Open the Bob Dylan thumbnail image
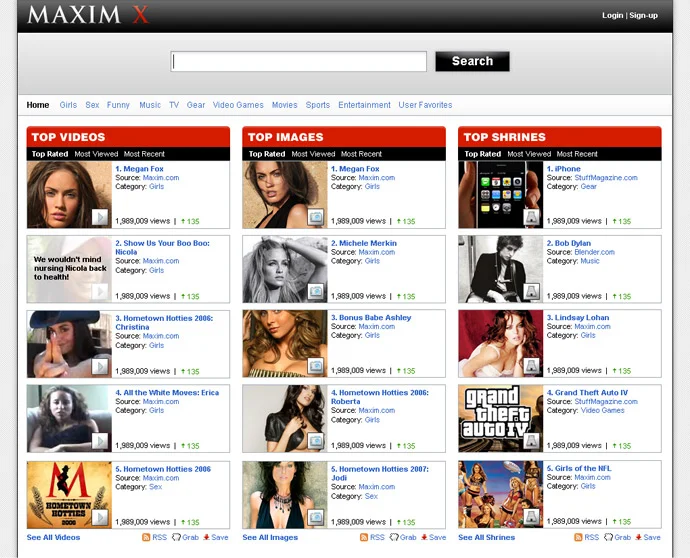690x558 pixels. click(x=501, y=269)
